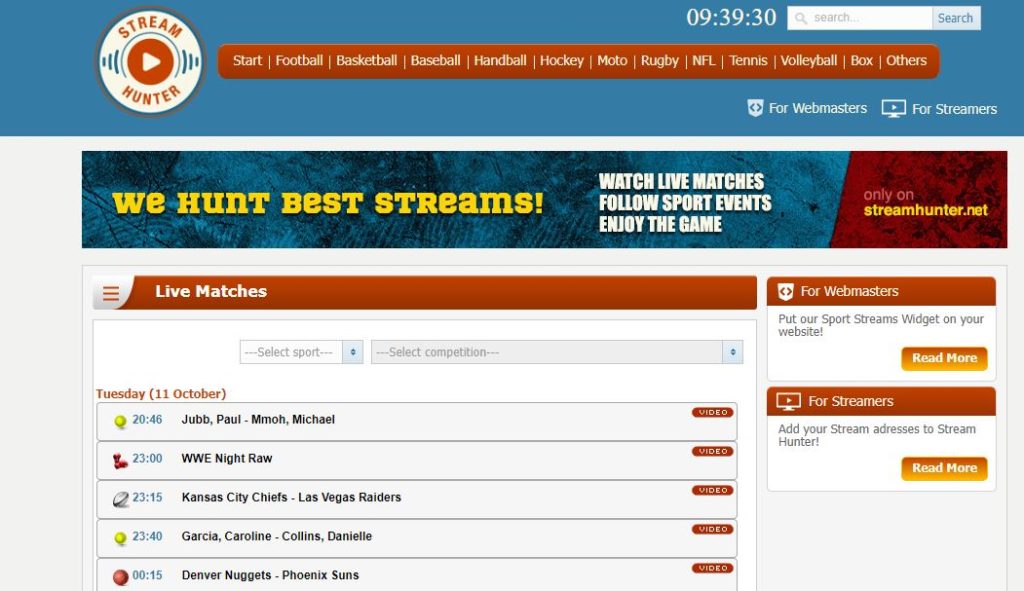
Task: Click boxing glove icon for WWE Night Raw
Action: point(120,461)
